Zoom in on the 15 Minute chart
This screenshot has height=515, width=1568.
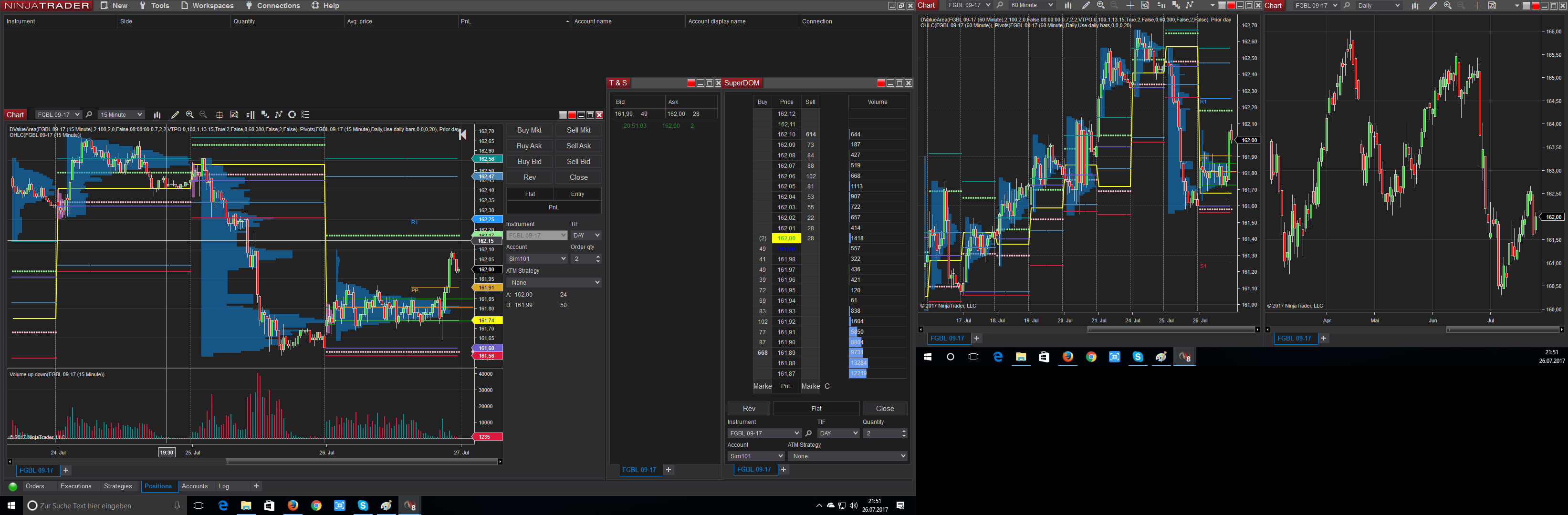pyautogui.click(x=190, y=115)
